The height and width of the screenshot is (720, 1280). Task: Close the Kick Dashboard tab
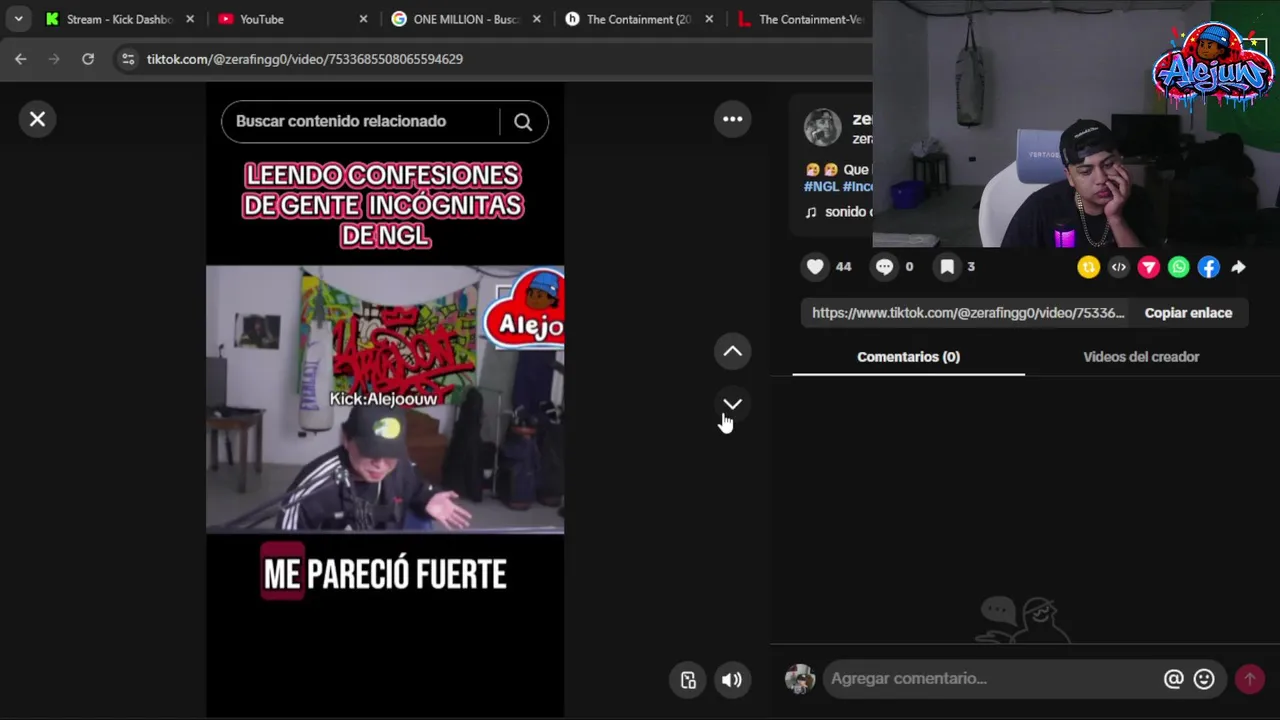click(190, 19)
